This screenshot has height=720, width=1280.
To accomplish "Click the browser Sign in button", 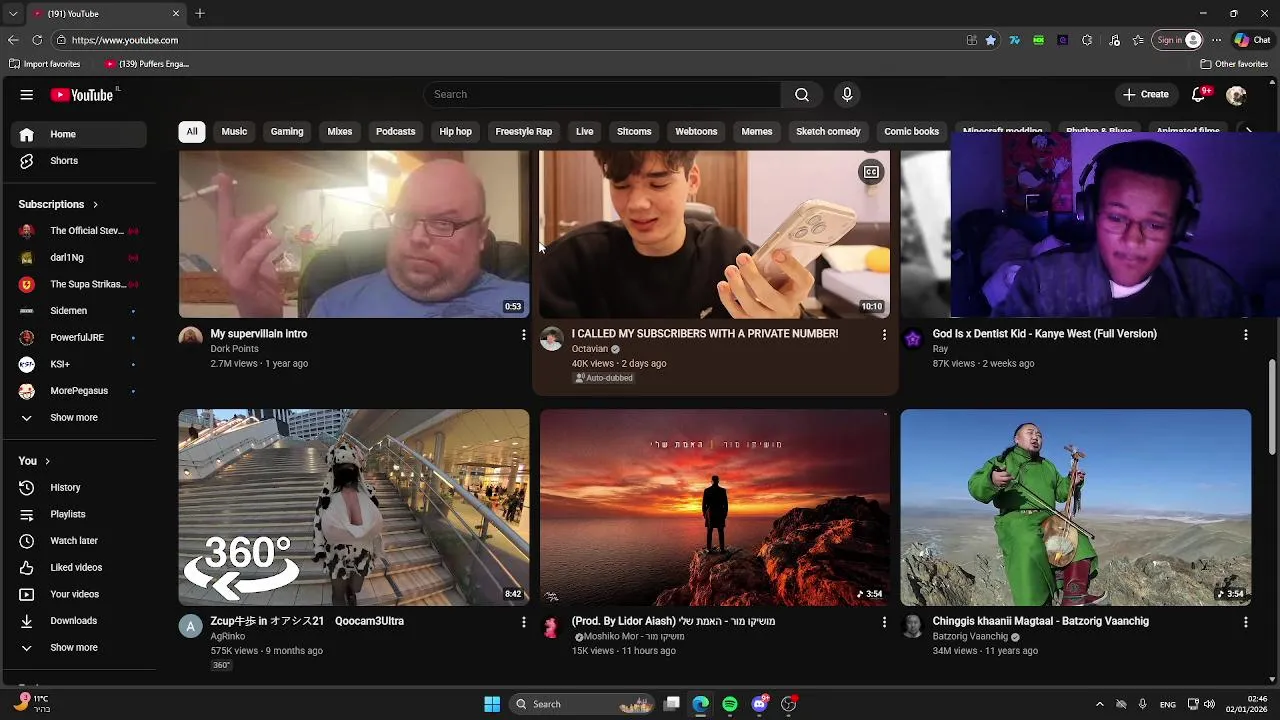I will point(1178,40).
